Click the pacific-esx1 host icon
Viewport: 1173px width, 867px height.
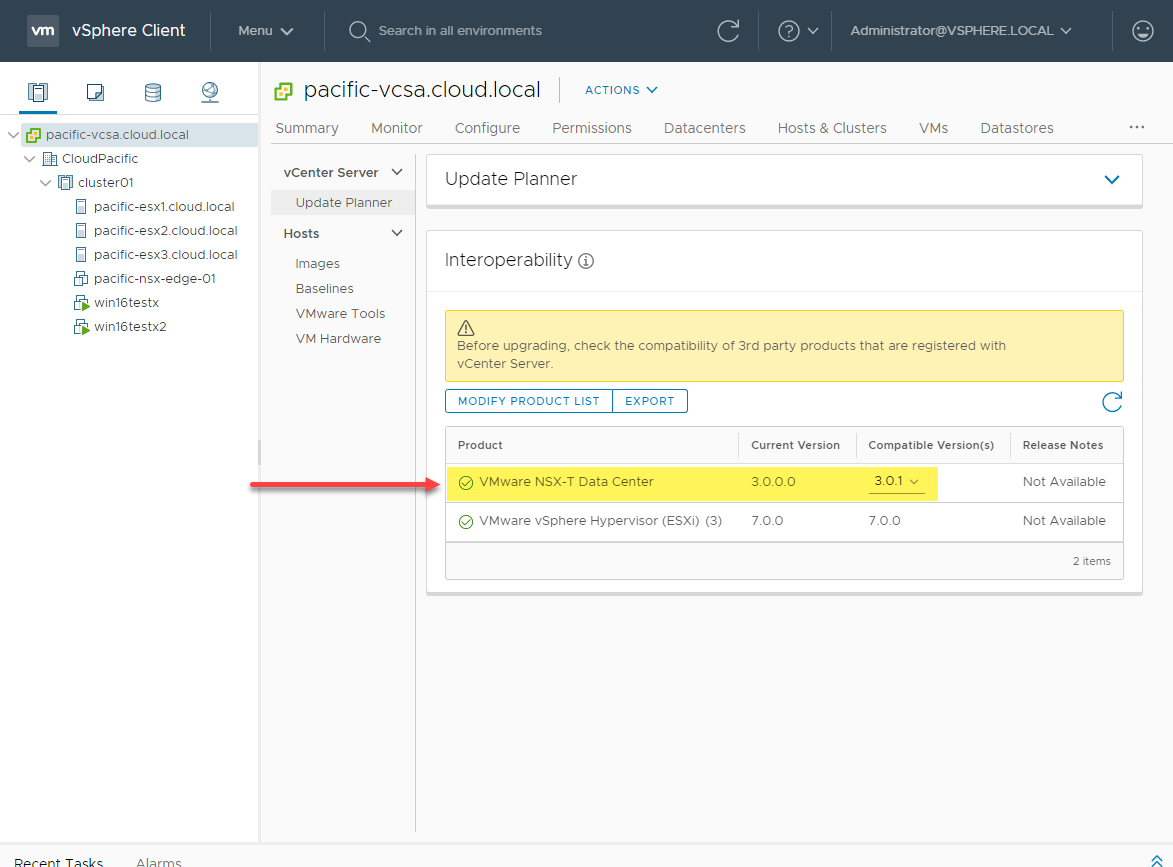tap(81, 206)
